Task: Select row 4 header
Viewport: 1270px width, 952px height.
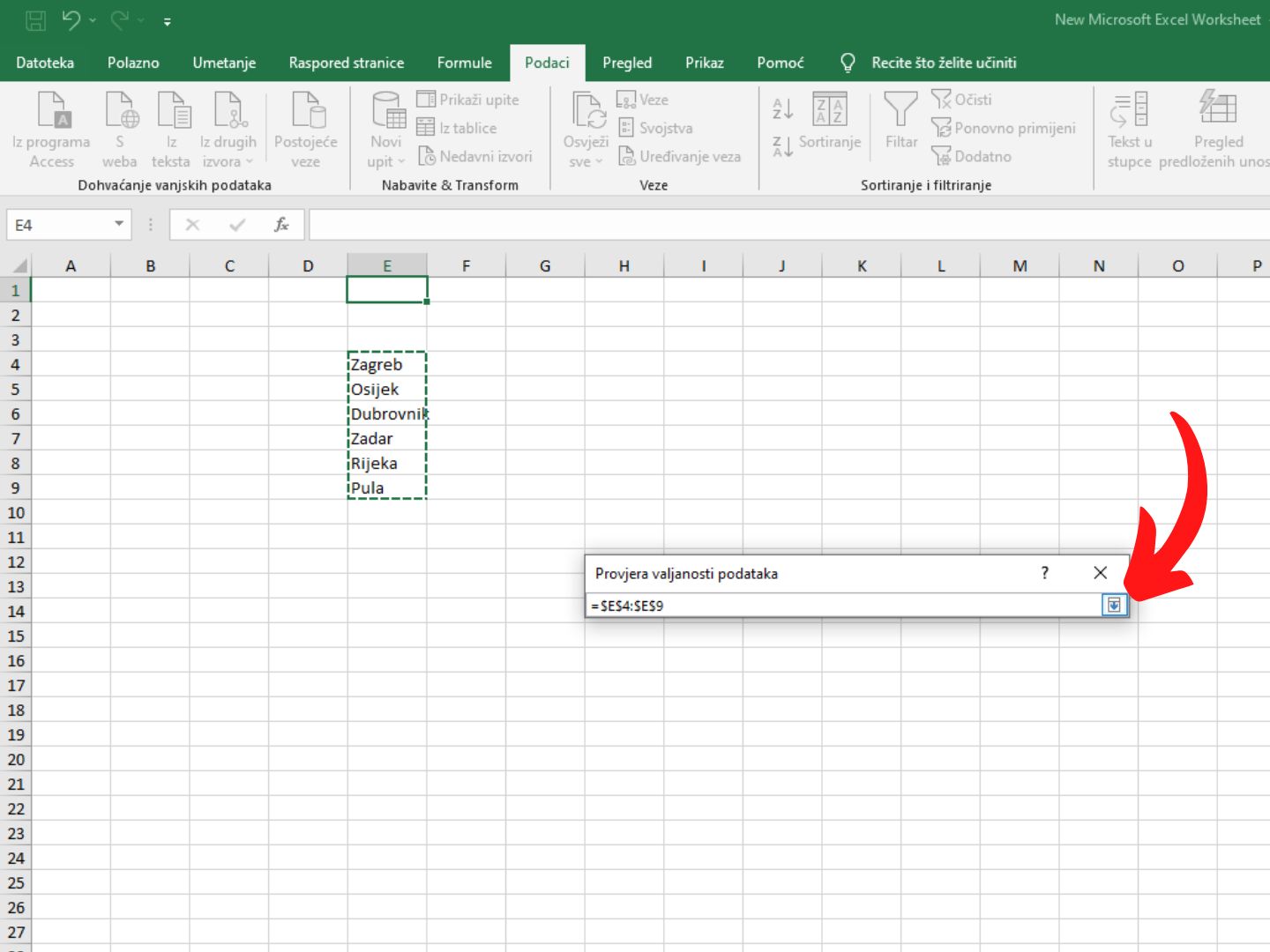Action: [x=15, y=364]
